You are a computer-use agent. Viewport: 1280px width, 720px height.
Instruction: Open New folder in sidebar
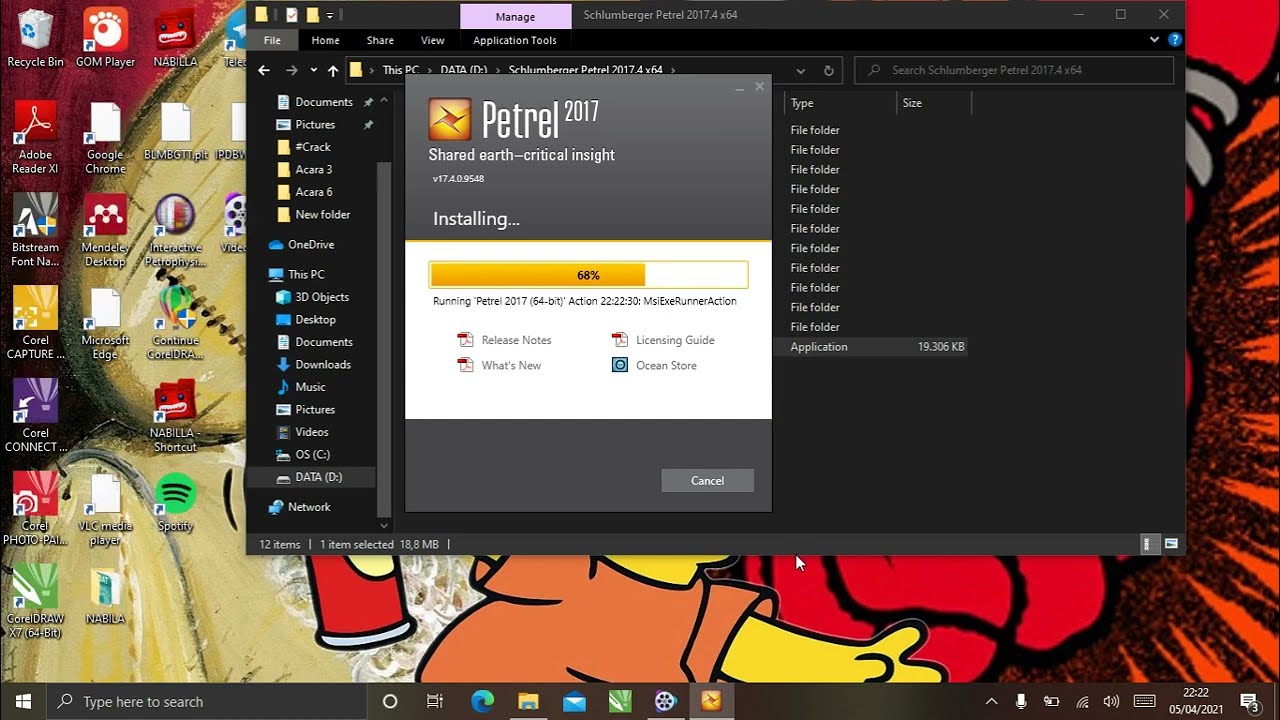click(x=313, y=214)
